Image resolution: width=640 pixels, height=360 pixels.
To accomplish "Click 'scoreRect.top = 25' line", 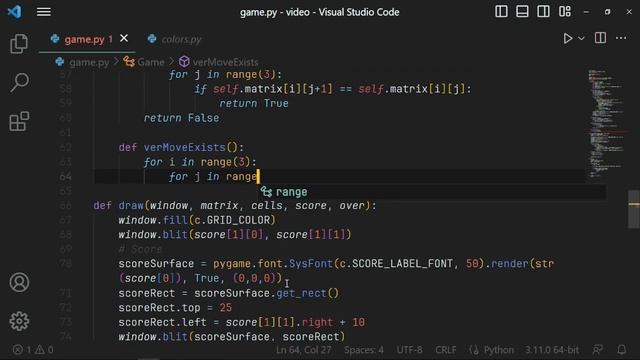I will pyautogui.click(x=175, y=308).
